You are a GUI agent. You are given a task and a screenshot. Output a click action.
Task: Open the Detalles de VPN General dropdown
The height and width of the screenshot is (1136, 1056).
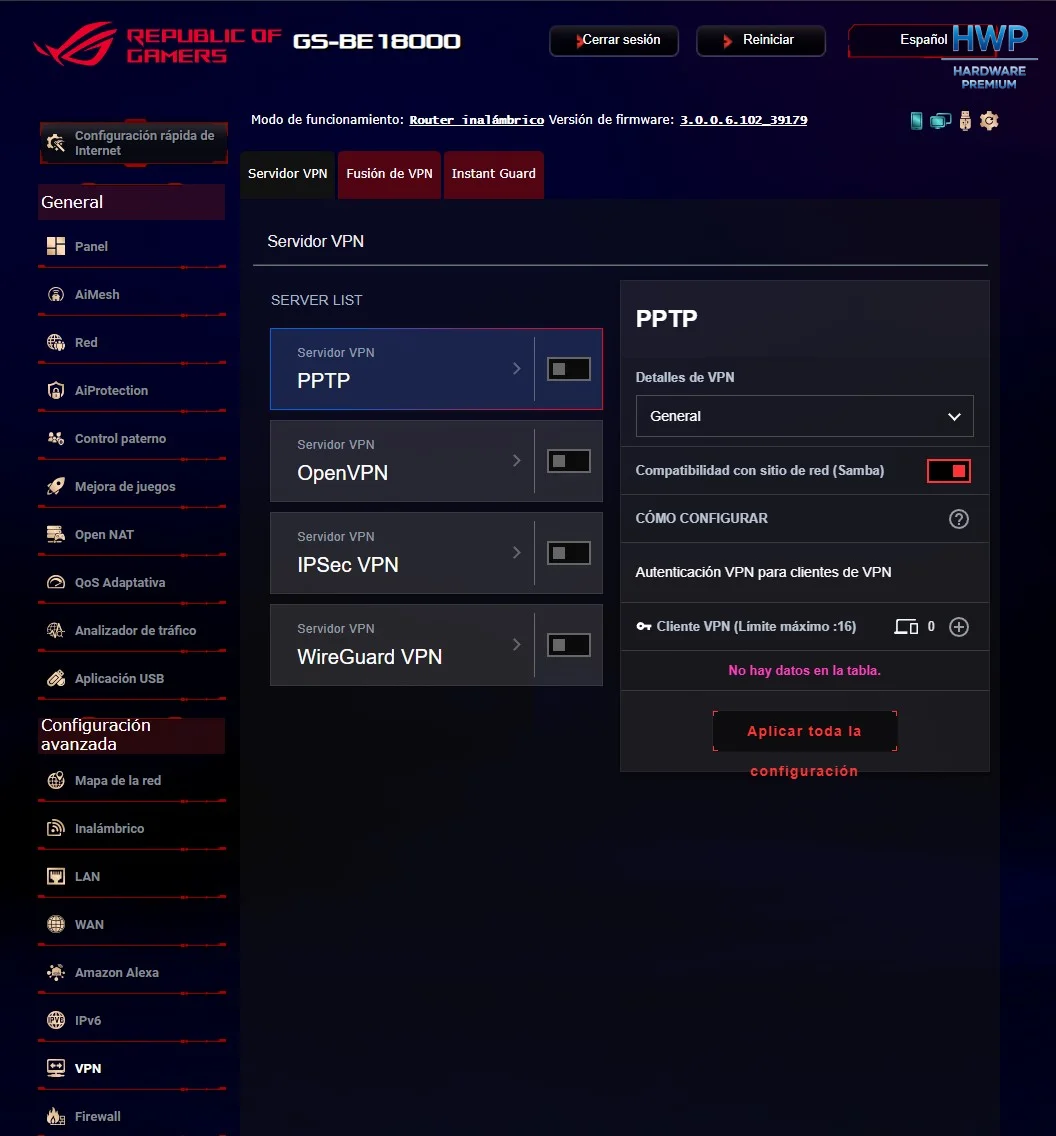tap(804, 416)
